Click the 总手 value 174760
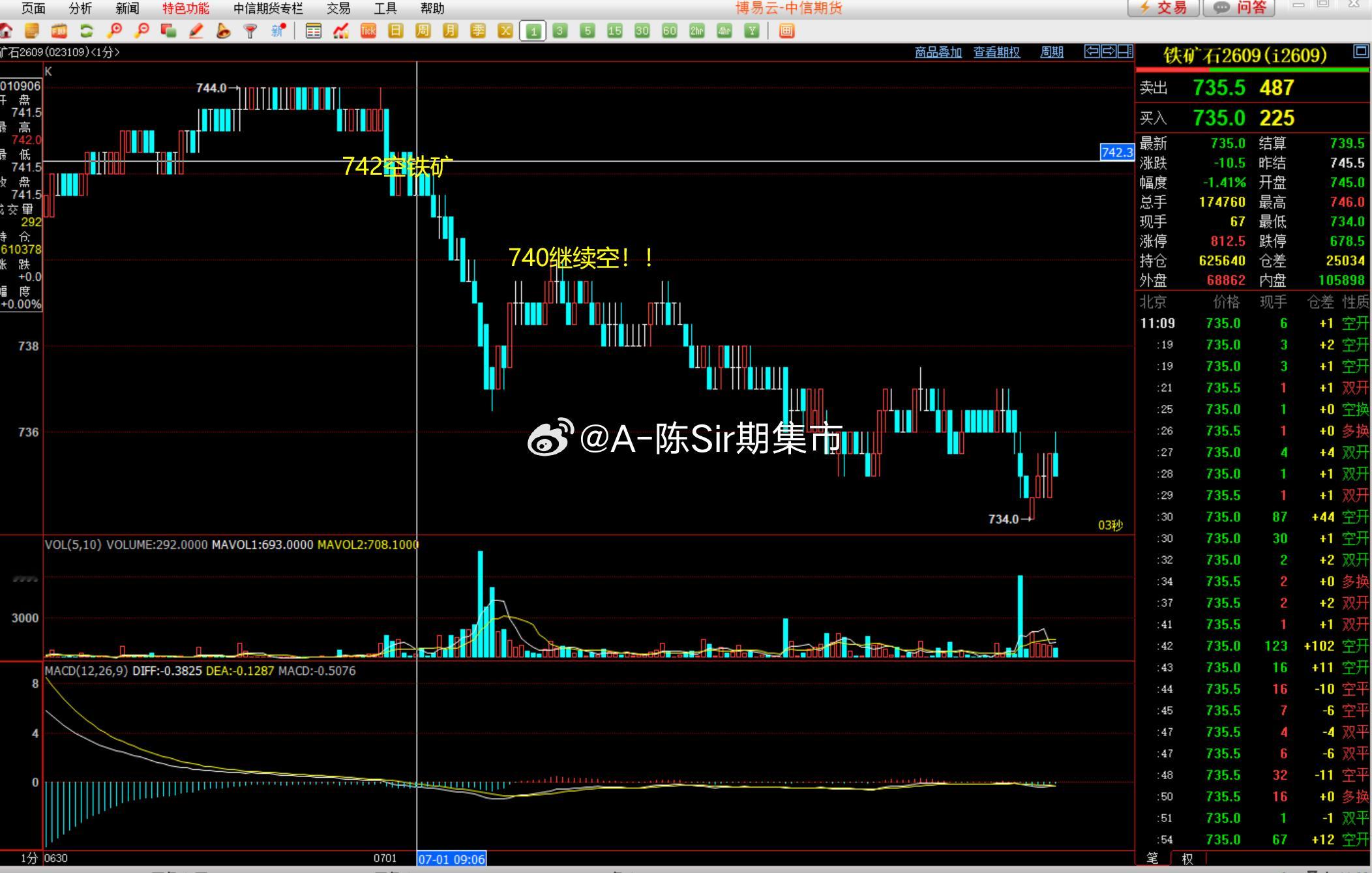This screenshot has height=873, width=1372. (x=1221, y=202)
